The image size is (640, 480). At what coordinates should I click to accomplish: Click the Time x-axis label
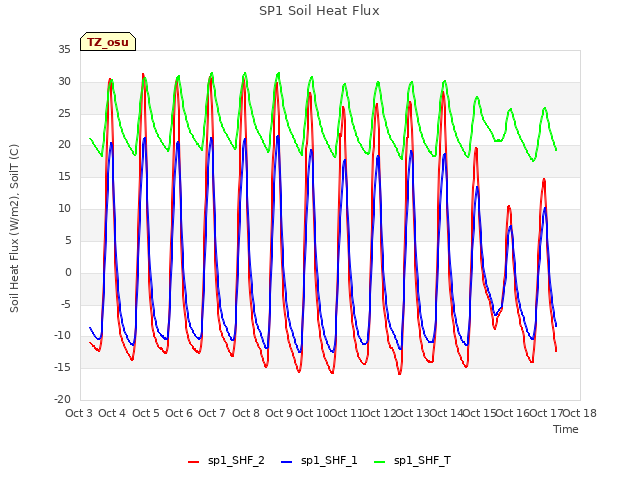[566, 429]
